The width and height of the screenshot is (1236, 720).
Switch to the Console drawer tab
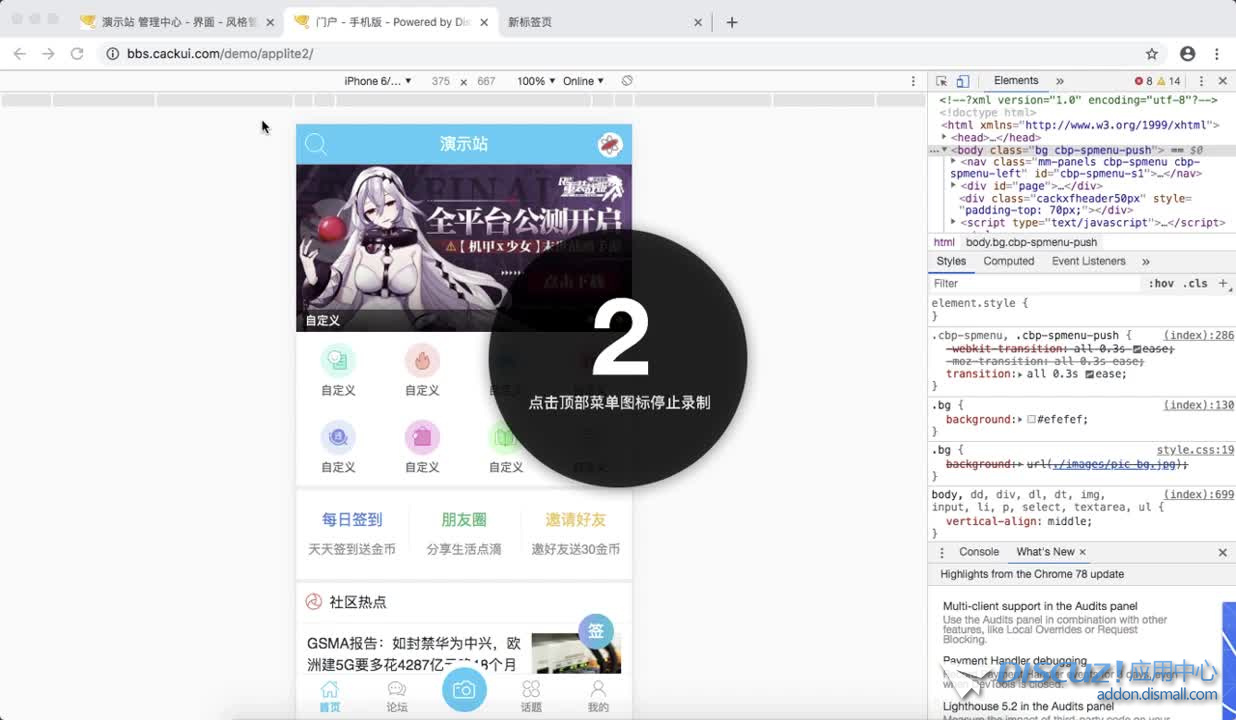979,552
